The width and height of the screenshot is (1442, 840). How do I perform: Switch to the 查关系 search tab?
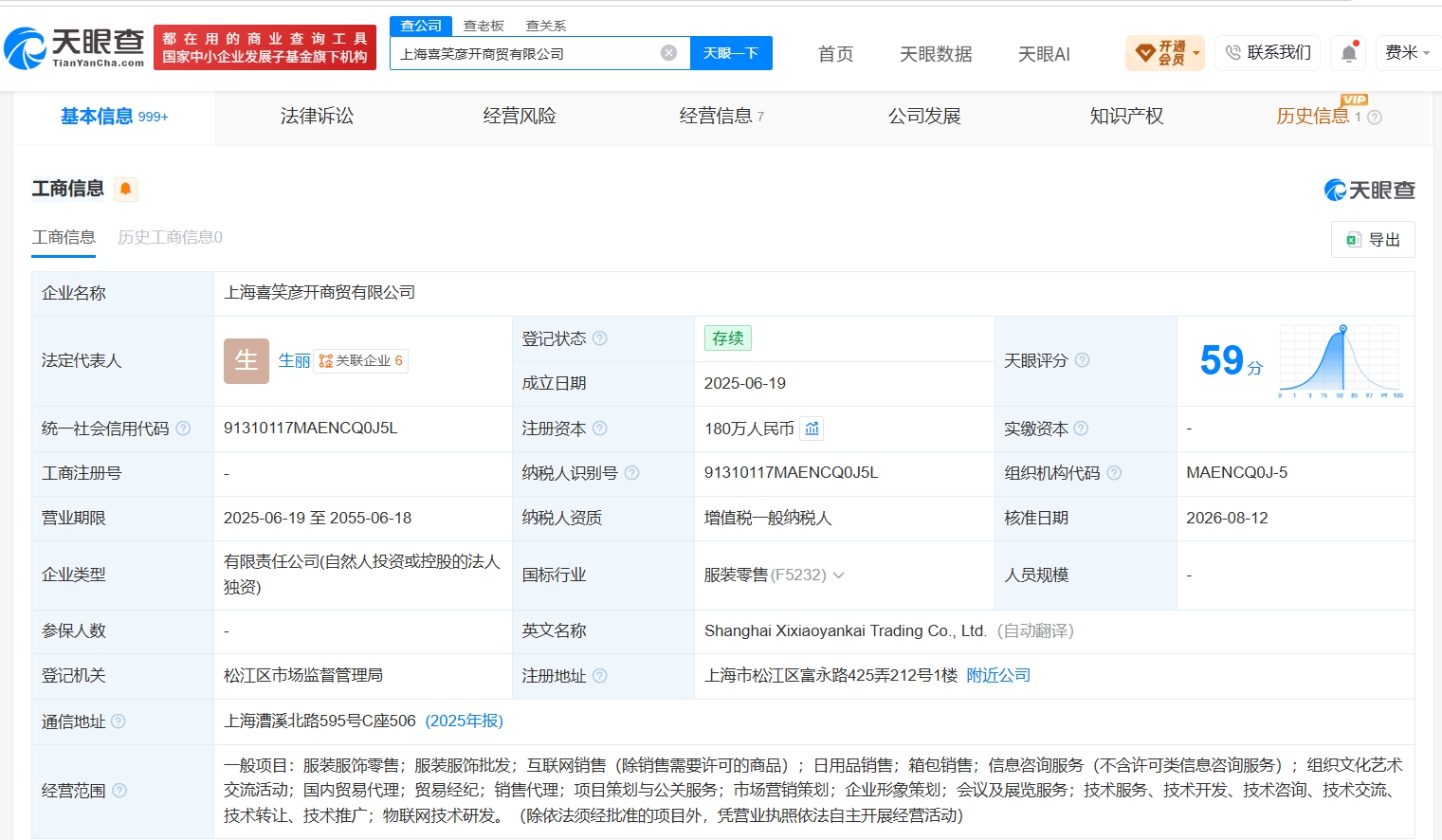tap(546, 26)
